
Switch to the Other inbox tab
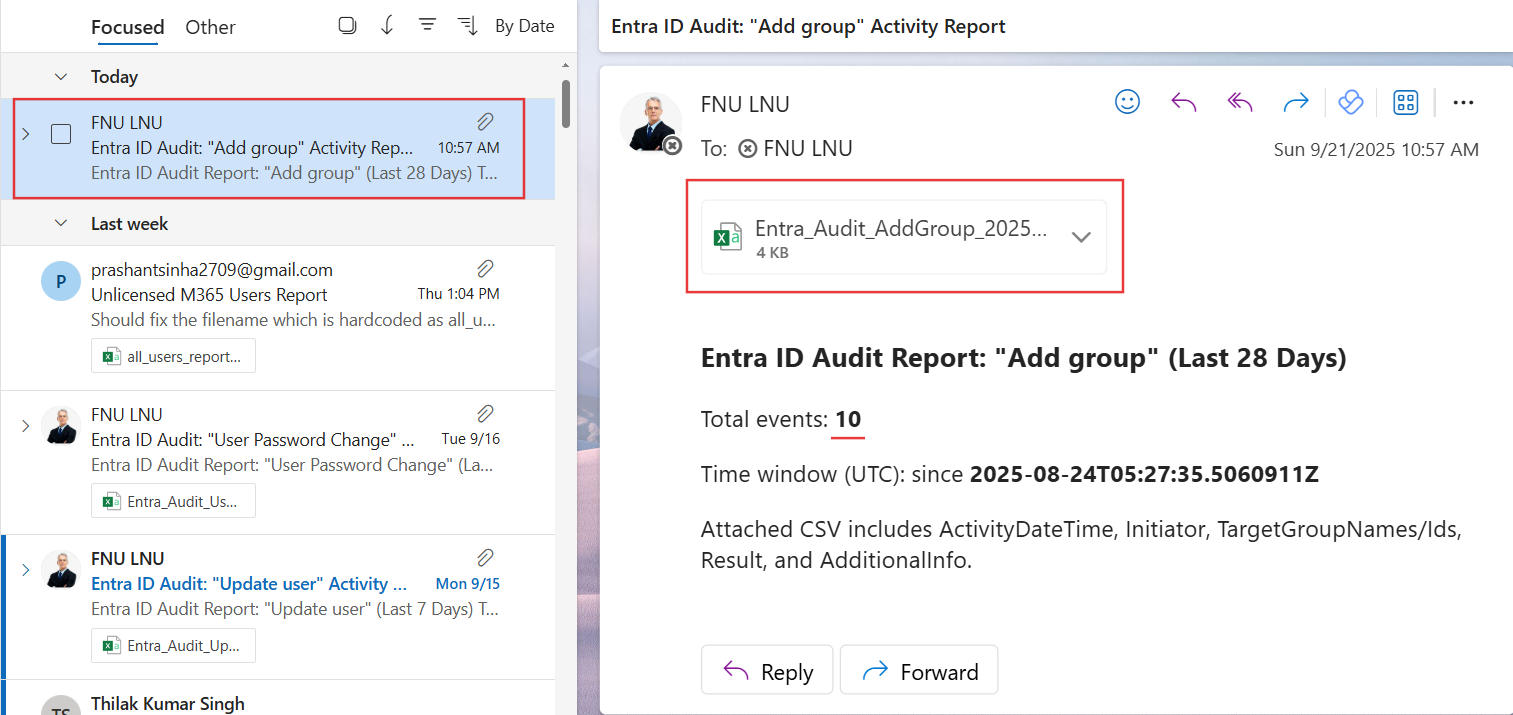[210, 27]
